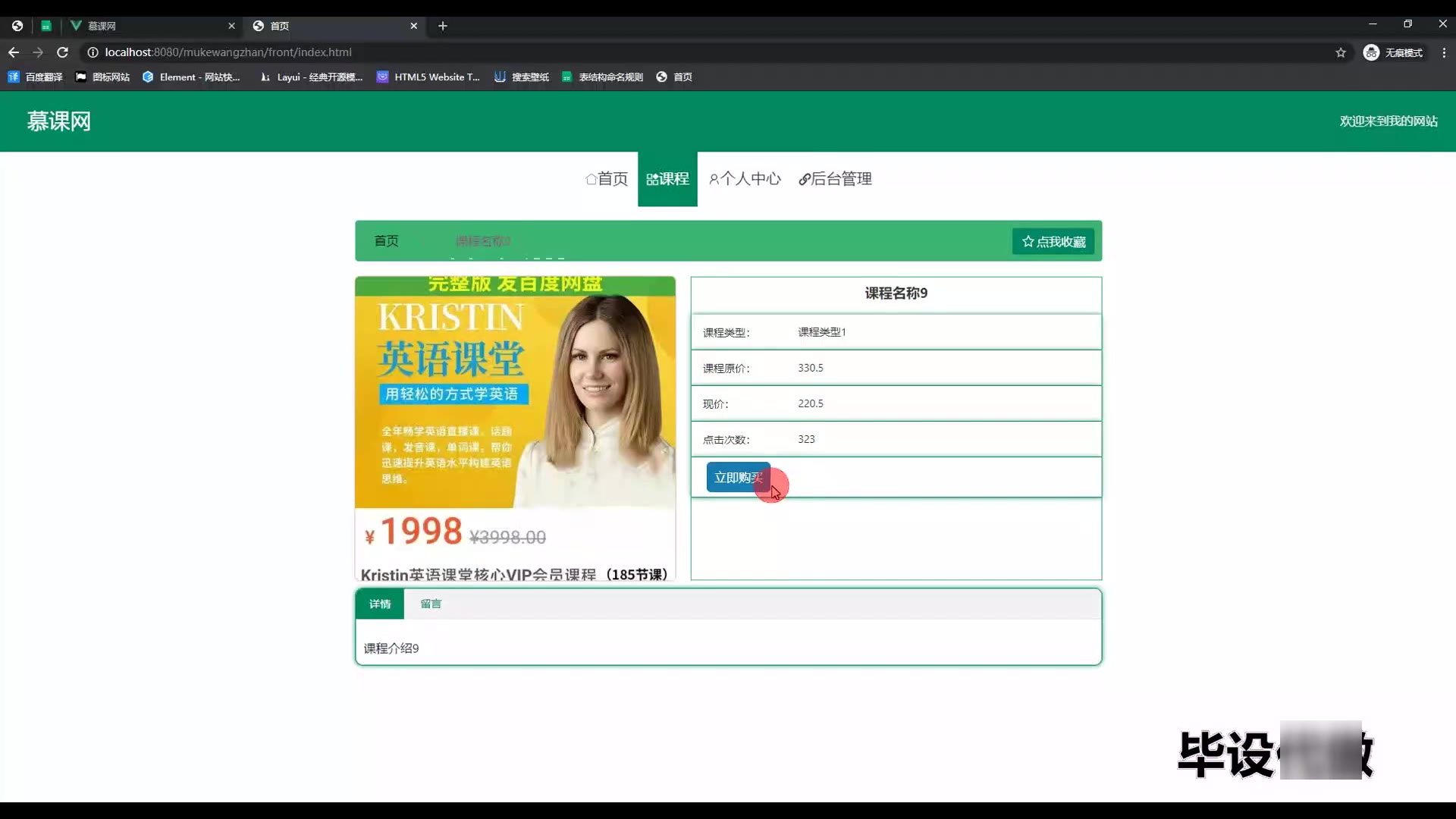
Task: Click the 欢迎来到我的网站 header text
Action: (x=1389, y=121)
